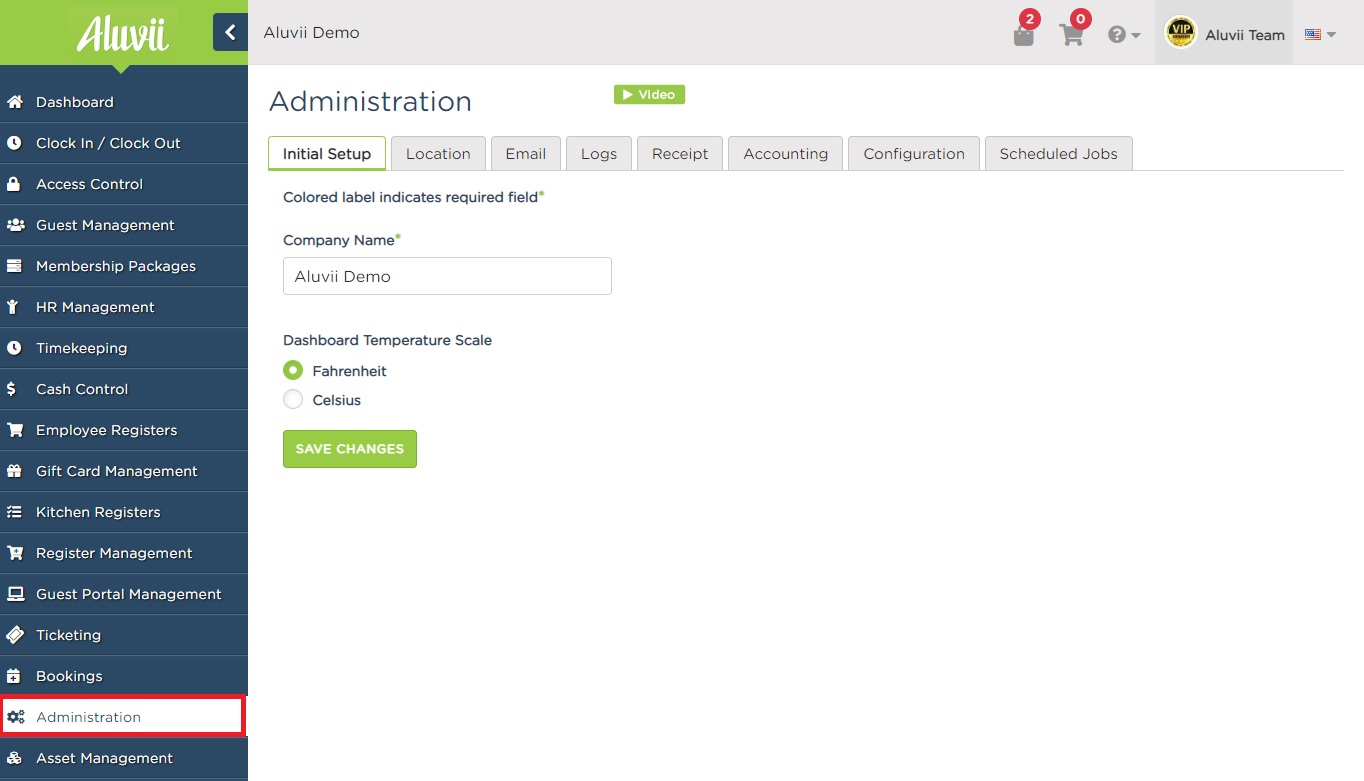
Task: Click the Aluvii Demo header title
Action: tap(311, 33)
